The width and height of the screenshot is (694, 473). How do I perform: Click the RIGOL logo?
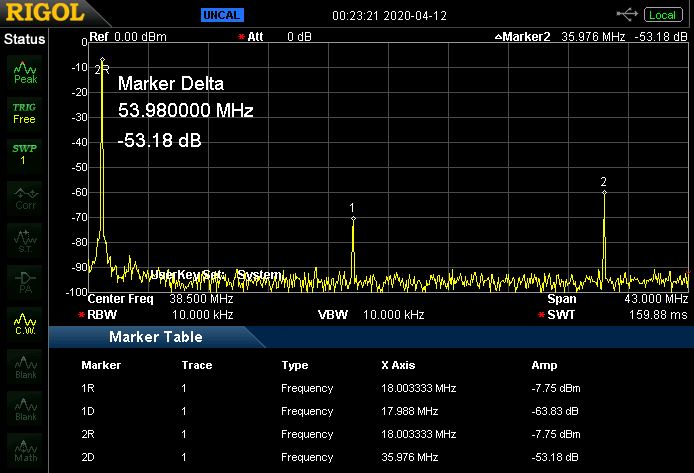point(45,12)
